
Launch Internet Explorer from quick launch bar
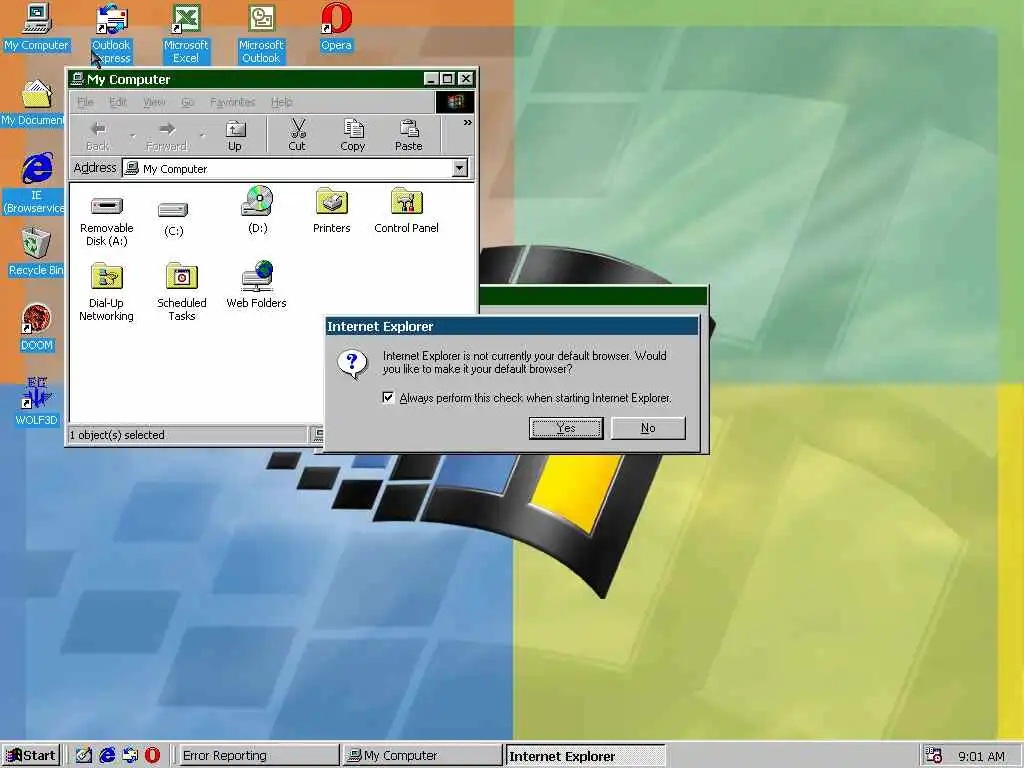107,756
